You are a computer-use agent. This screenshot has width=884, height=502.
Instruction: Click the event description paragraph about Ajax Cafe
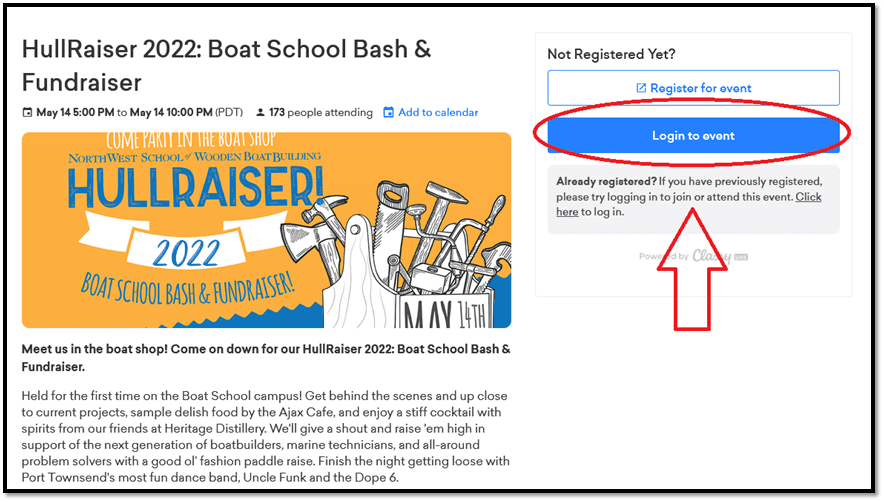pos(266,437)
